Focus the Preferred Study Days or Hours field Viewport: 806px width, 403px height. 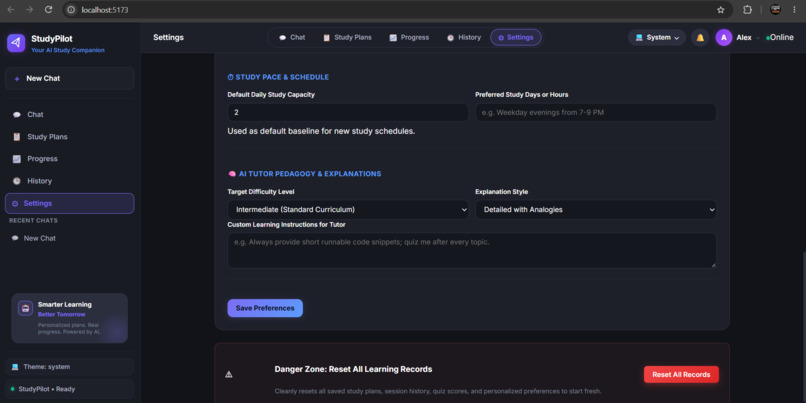pyautogui.click(x=596, y=113)
